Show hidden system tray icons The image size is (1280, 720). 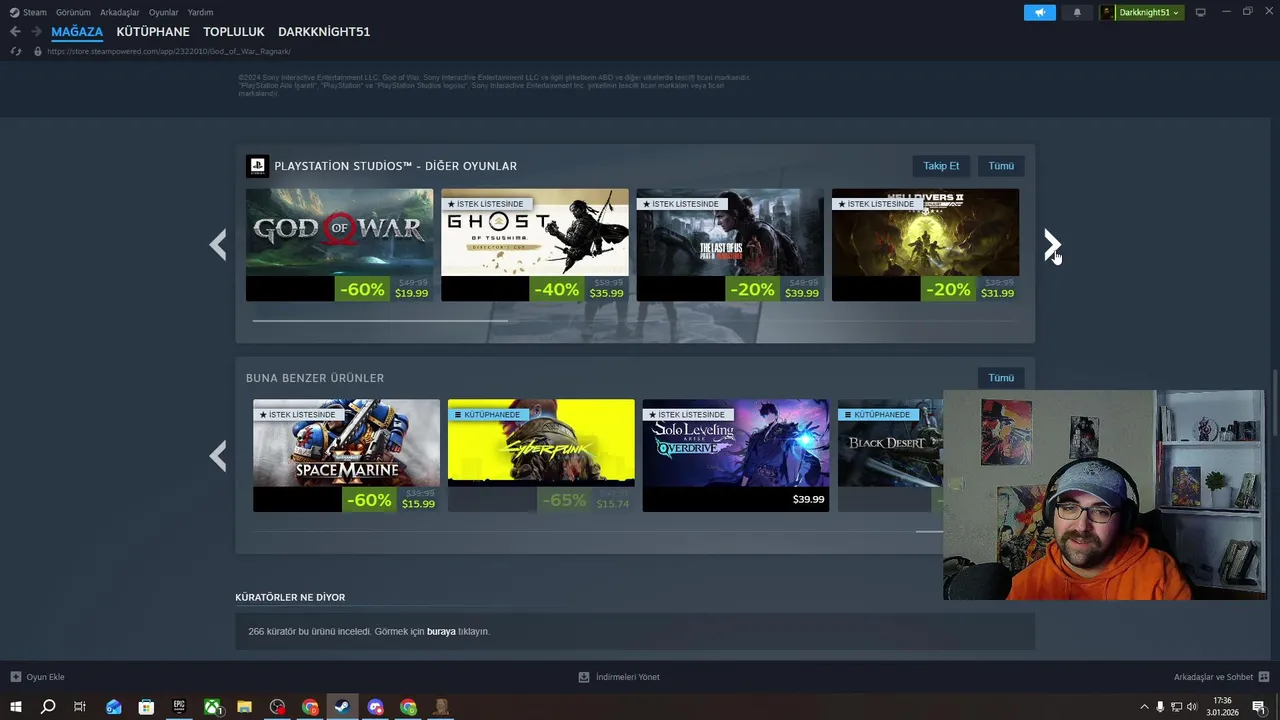pos(1144,707)
